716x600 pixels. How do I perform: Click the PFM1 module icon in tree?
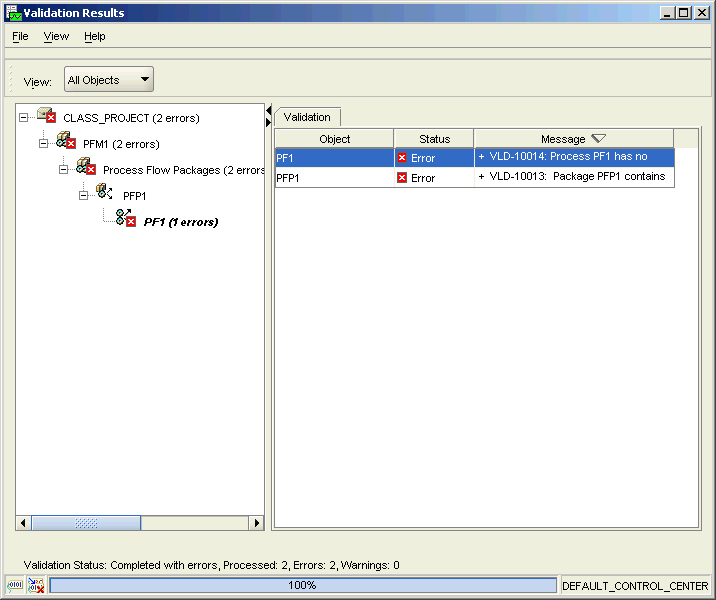pos(66,143)
